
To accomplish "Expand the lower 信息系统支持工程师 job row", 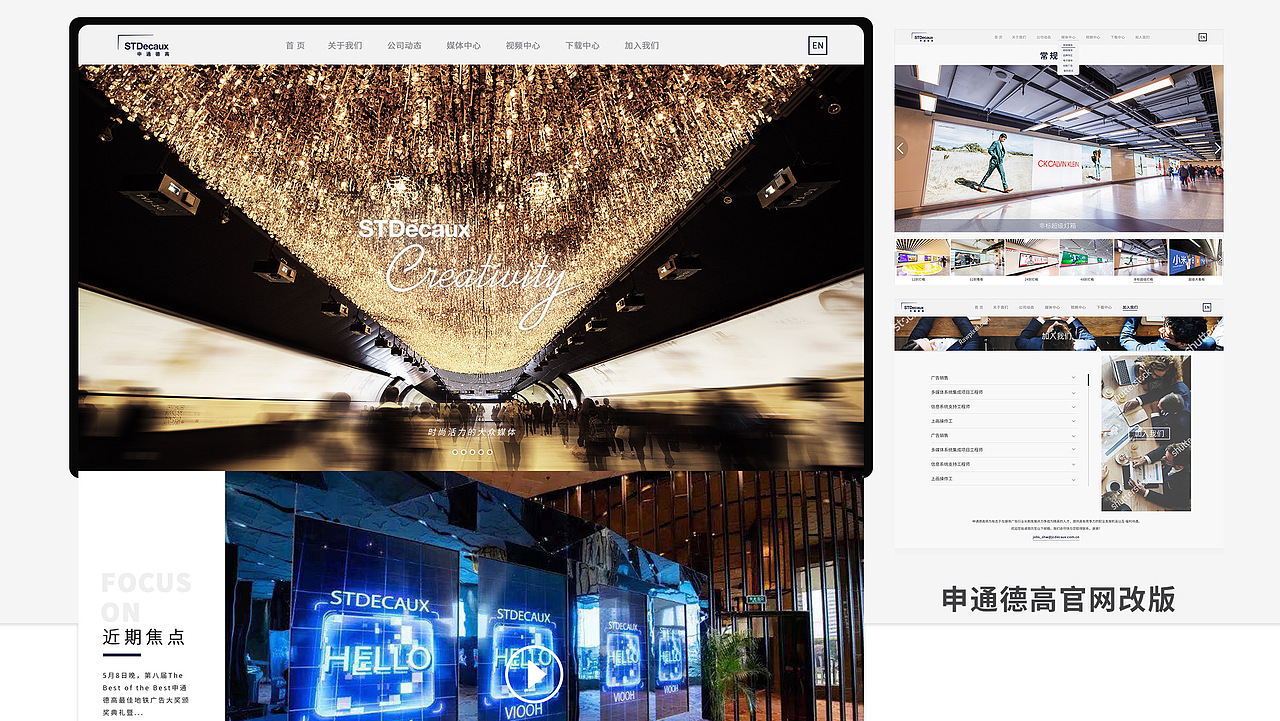I will [1004, 464].
